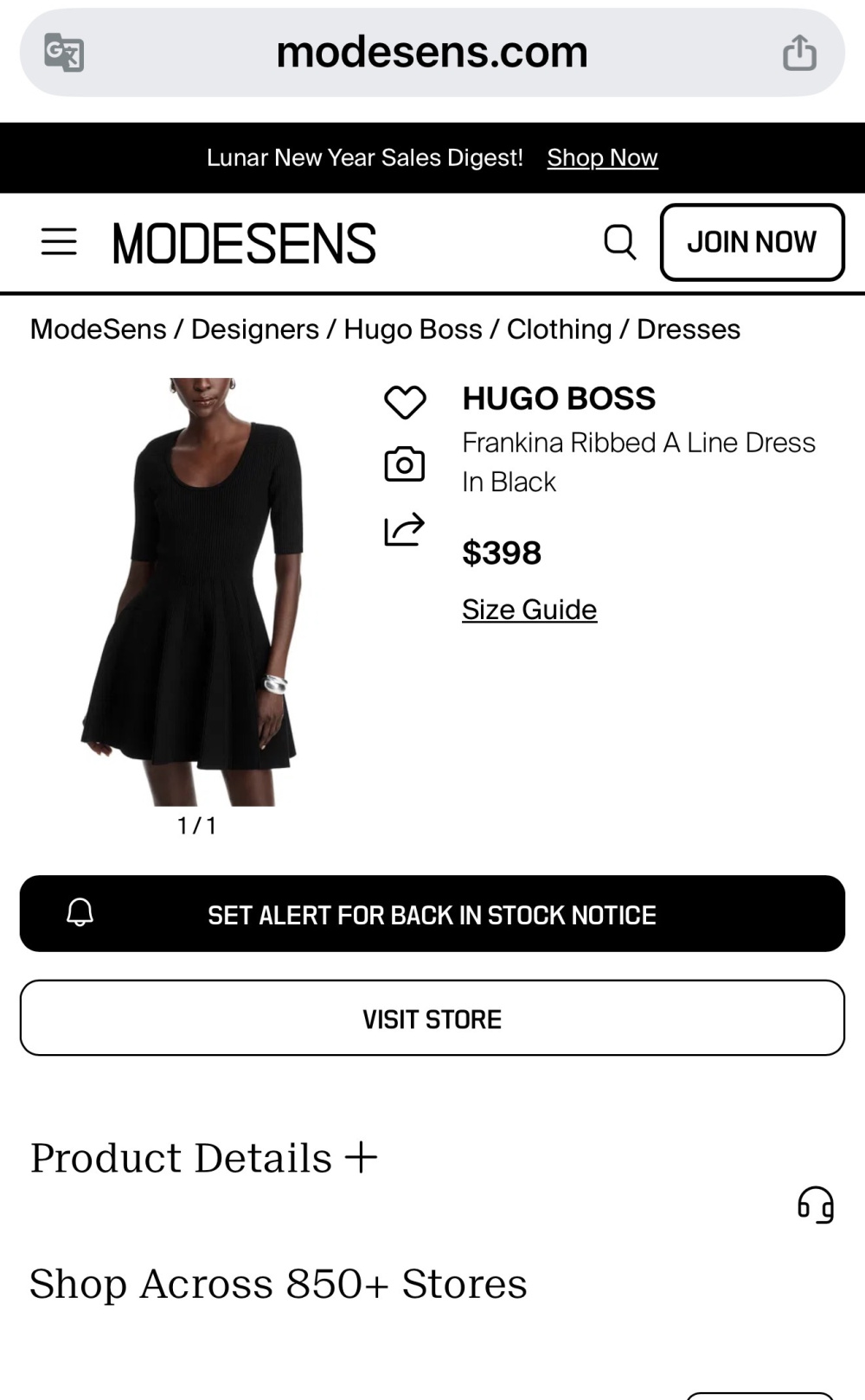Tap the black dress product image
865x1400 pixels.
(192, 592)
